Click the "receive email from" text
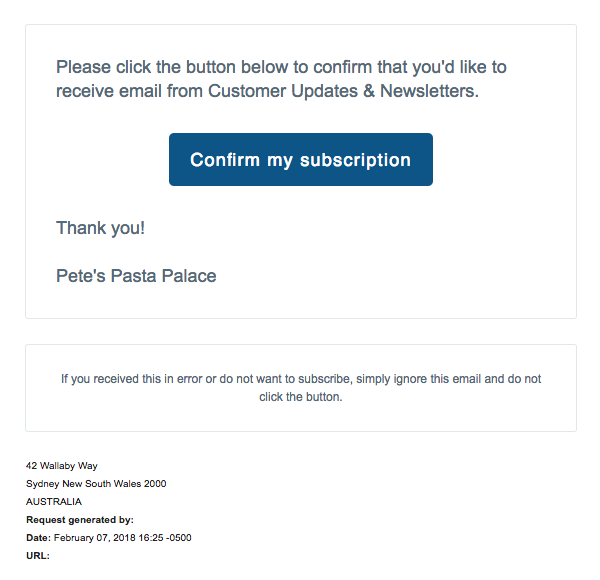The height and width of the screenshot is (580, 600). click(128, 92)
